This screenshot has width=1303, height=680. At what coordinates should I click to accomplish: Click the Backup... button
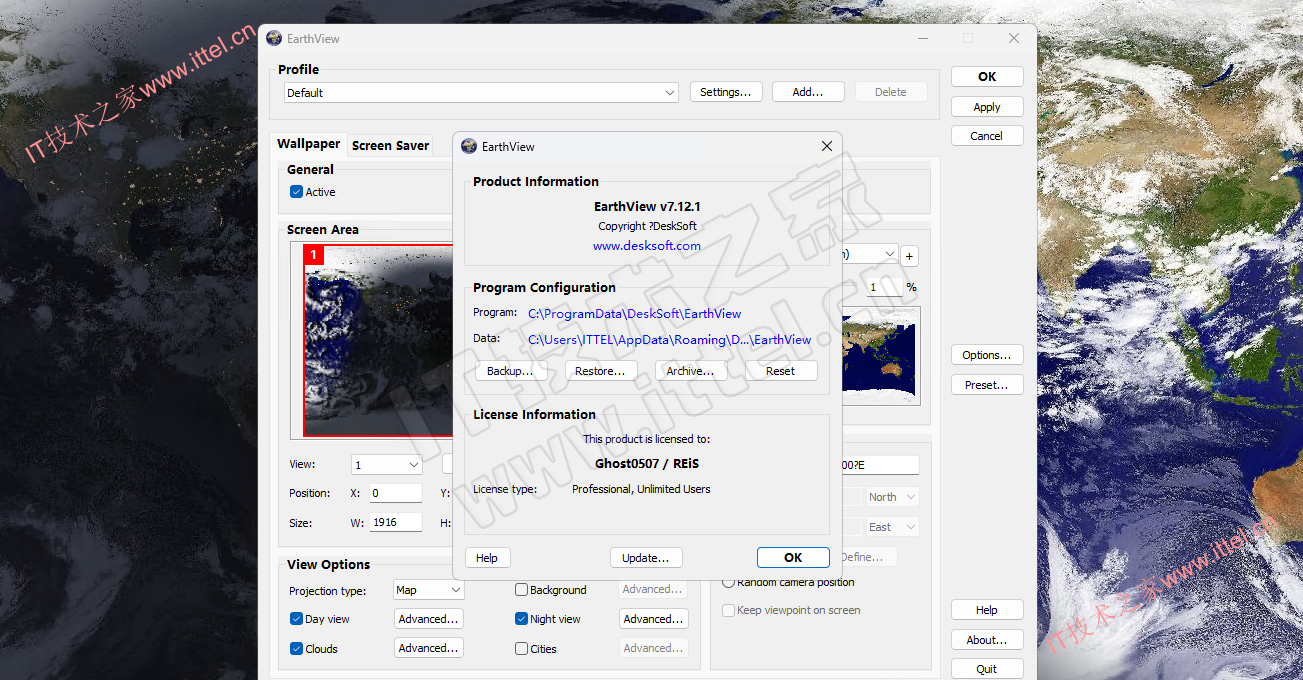coord(511,371)
